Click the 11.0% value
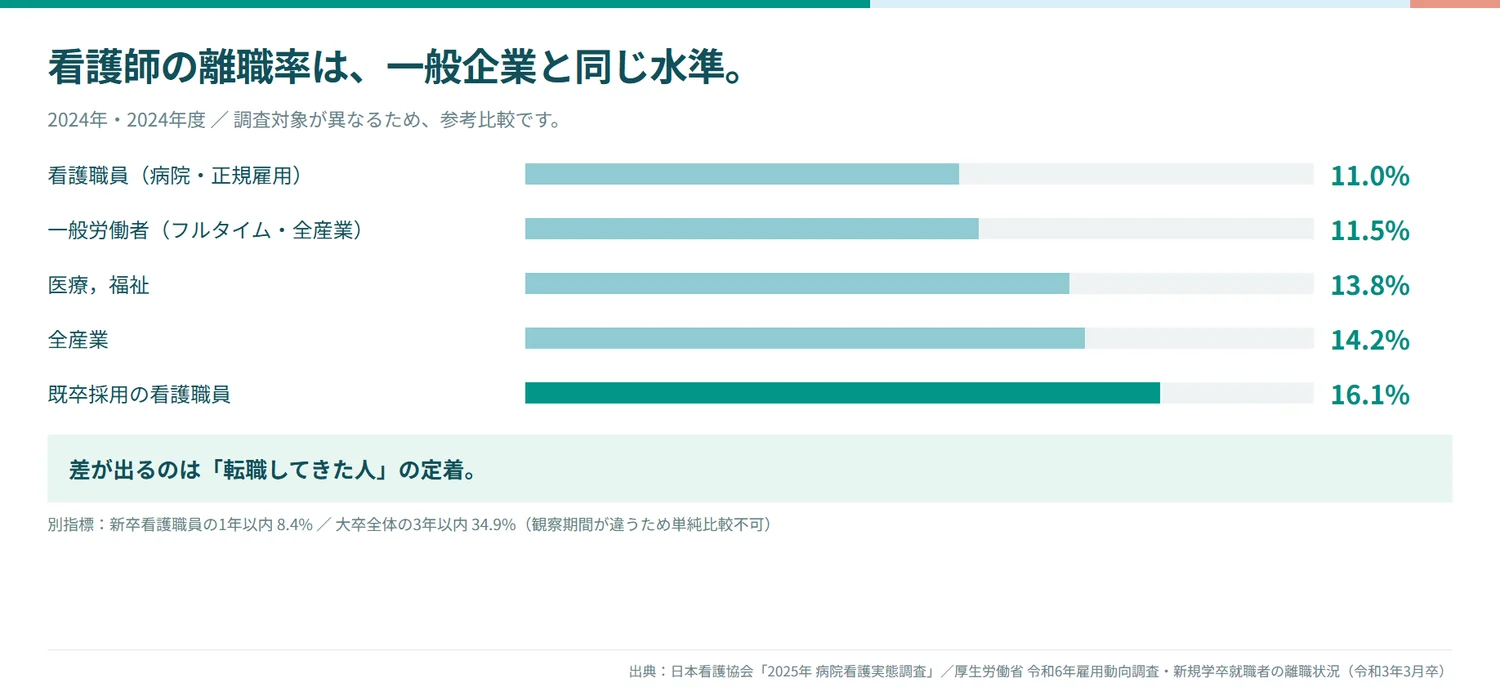This screenshot has height=700, width=1500. click(x=1370, y=176)
